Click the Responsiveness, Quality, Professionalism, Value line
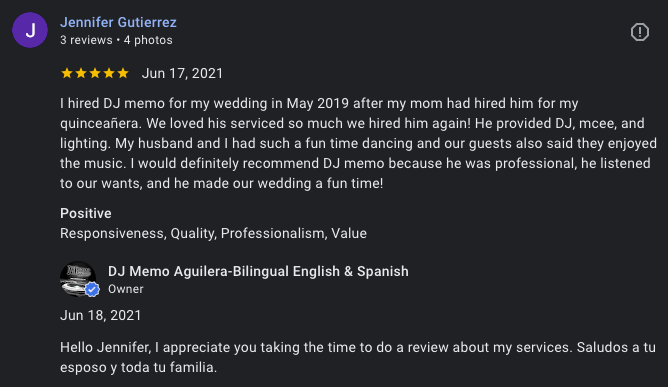668x387 pixels. [x=213, y=233]
